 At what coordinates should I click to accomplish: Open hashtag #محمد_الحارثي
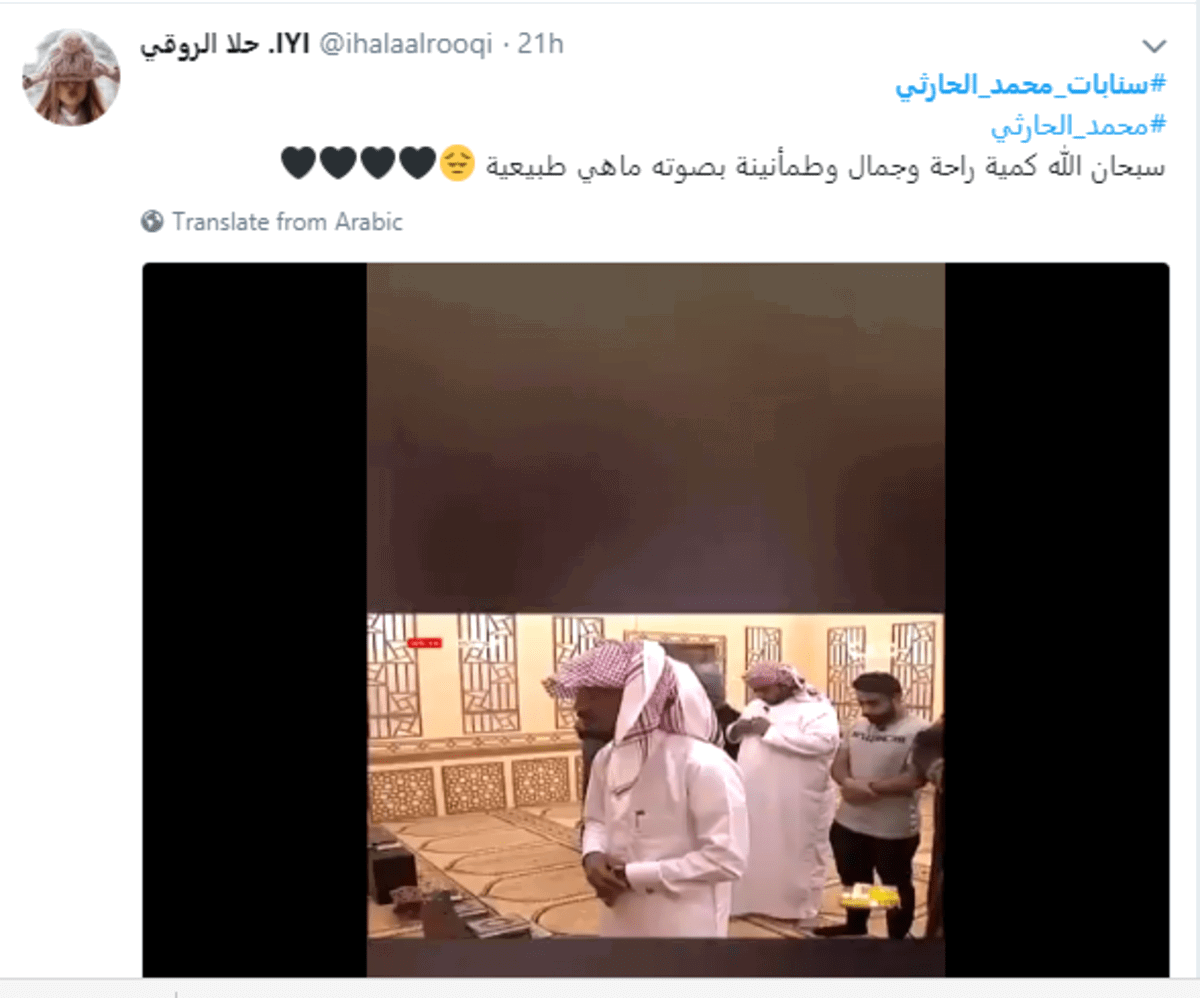1079,125
